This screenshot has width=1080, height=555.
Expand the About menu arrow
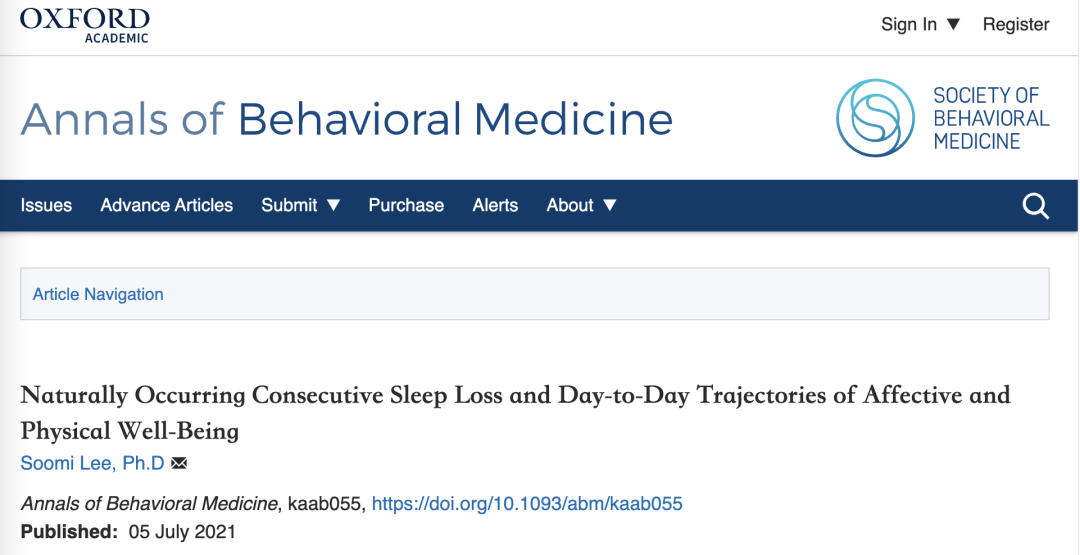click(610, 205)
